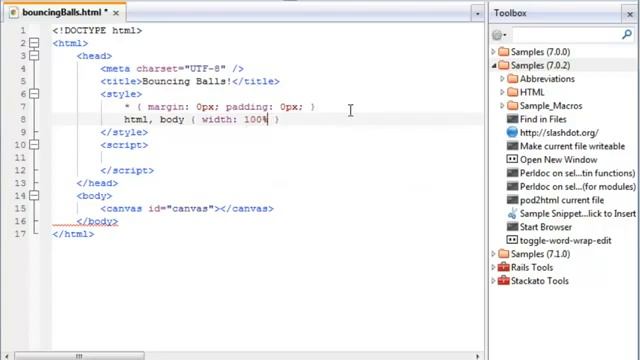
Task: Open the http://slashdot.org/ link item
Action: pyautogui.click(x=559, y=133)
